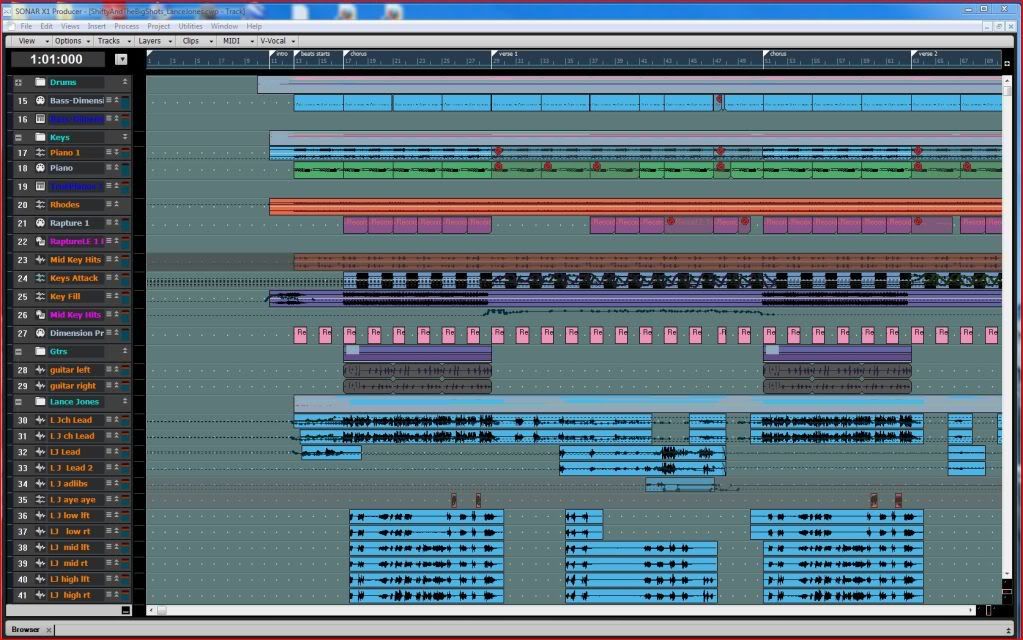This screenshot has height=640, width=1023.
Task: Open the Utilities menu
Action: [190, 25]
